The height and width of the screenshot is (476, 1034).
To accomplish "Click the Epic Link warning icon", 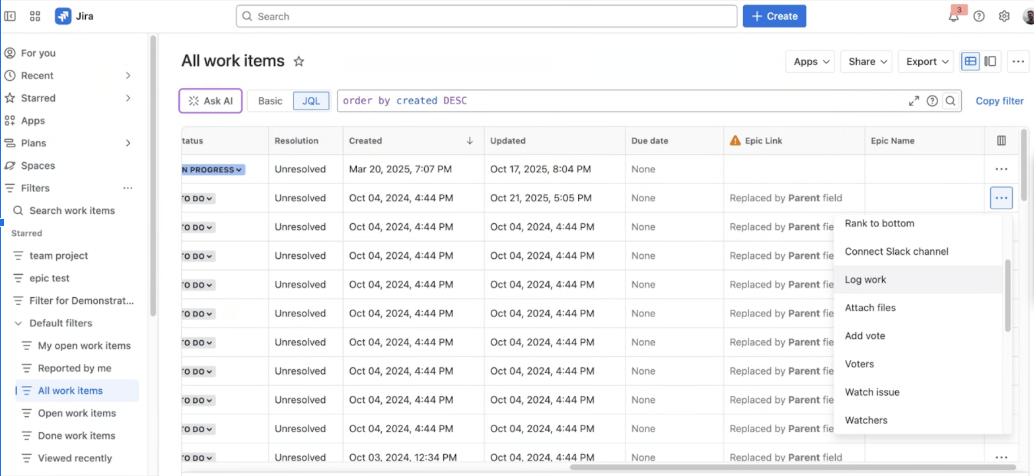I will pos(735,140).
